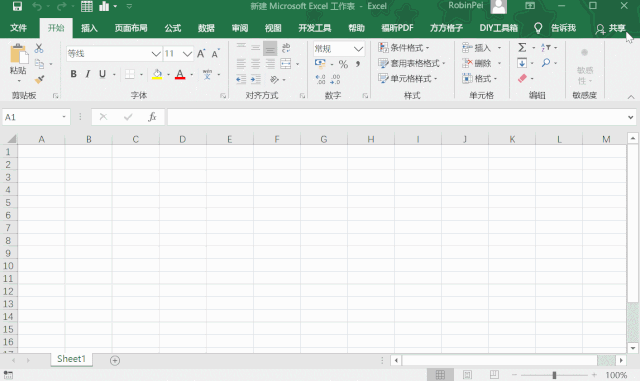Open the font size dropdown showing 11
This screenshot has width=640, height=381.
[x=187, y=53]
